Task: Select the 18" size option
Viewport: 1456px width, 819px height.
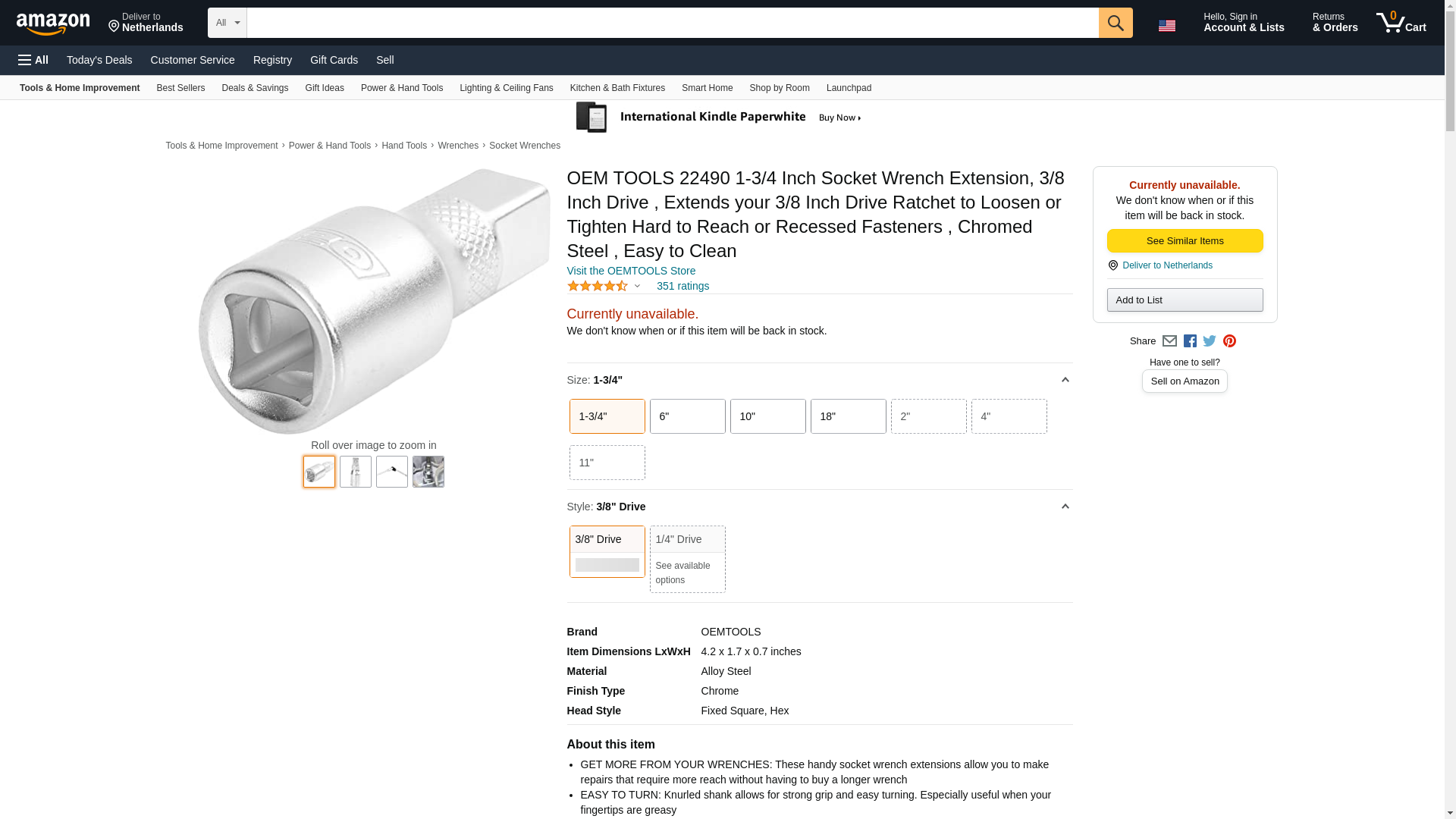Action: pyautogui.click(x=848, y=416)
